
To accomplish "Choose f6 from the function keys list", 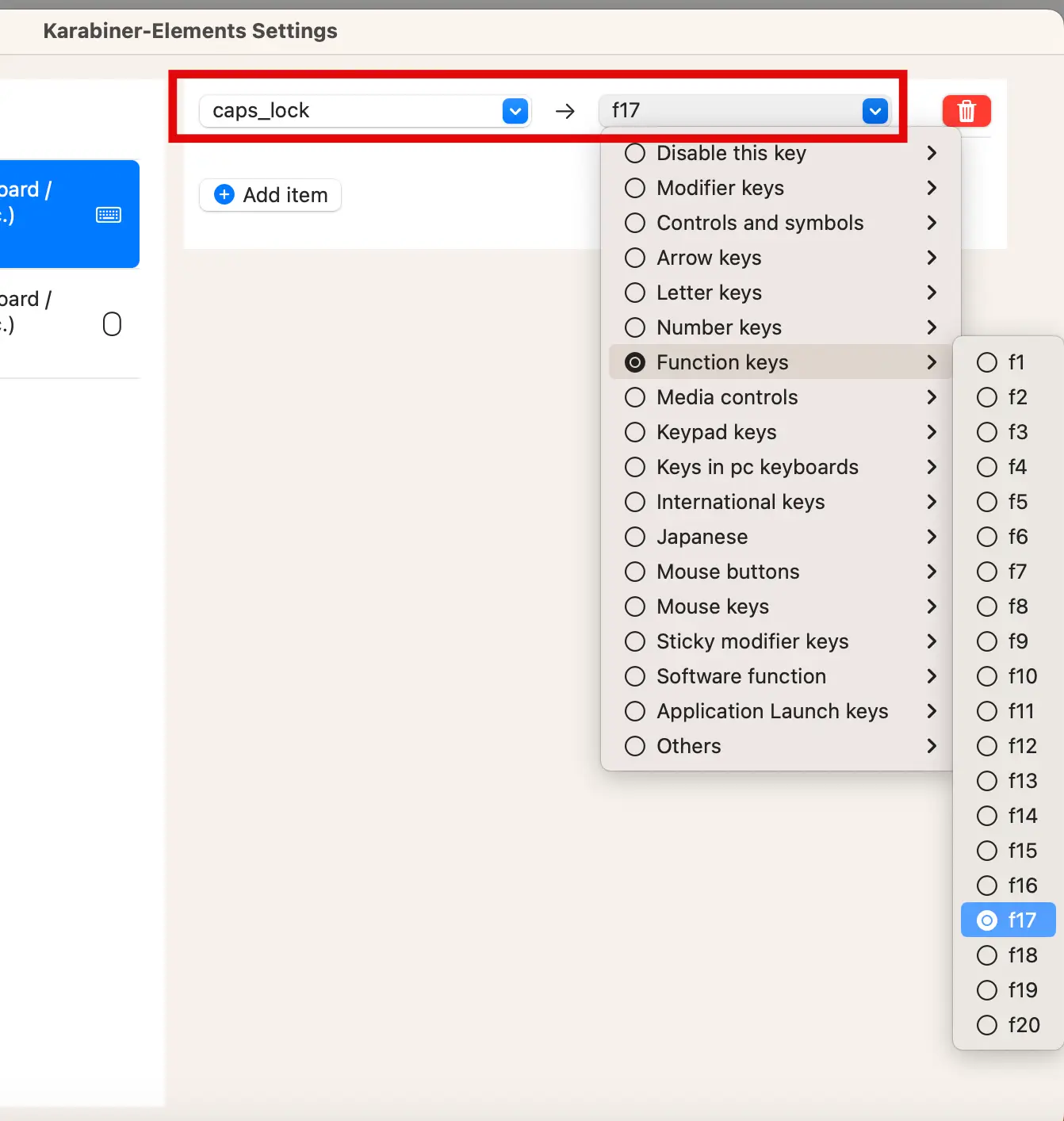I will click(x=1008, y=537).
